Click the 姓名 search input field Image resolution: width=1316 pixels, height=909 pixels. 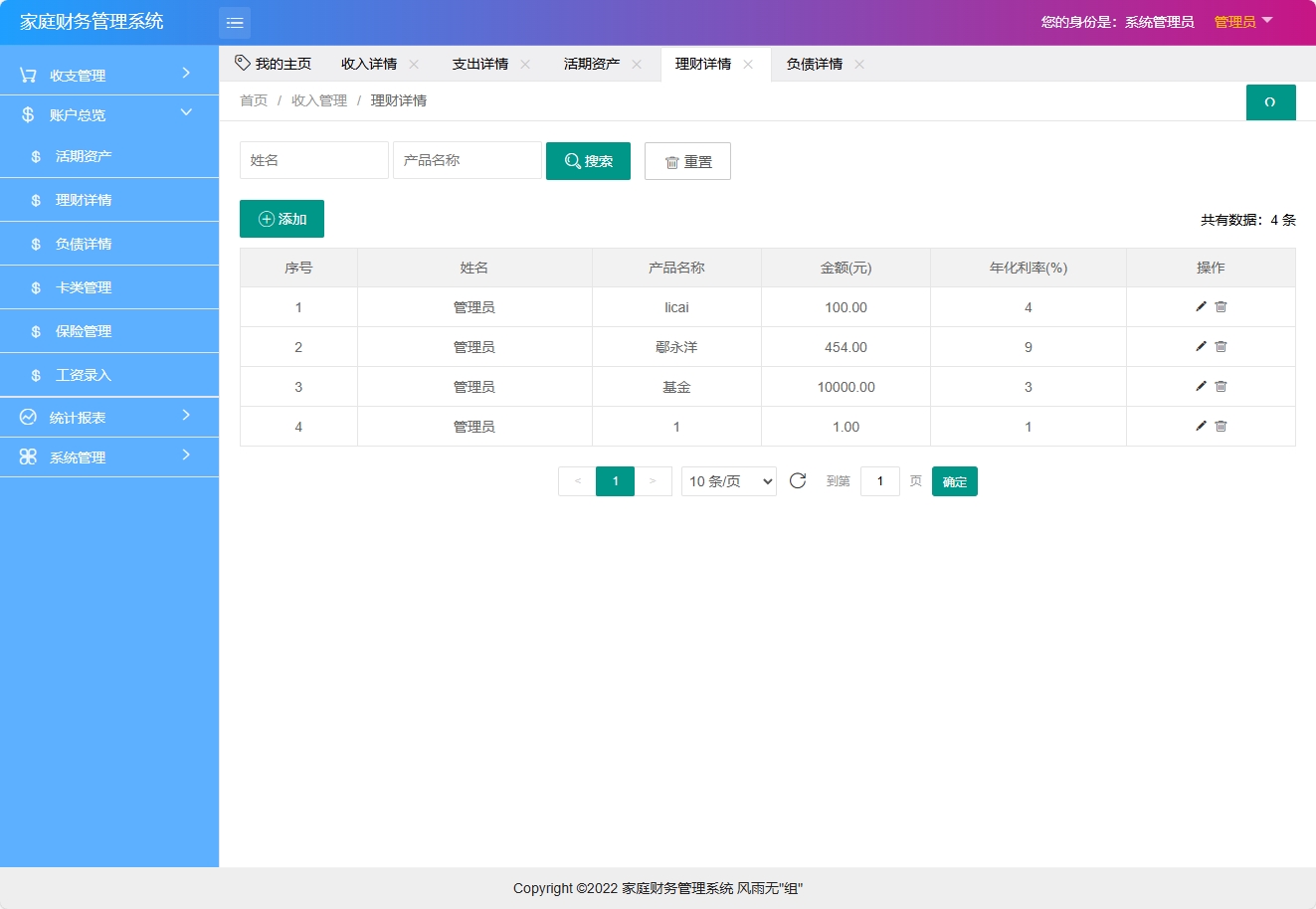(x=313, y=160)
